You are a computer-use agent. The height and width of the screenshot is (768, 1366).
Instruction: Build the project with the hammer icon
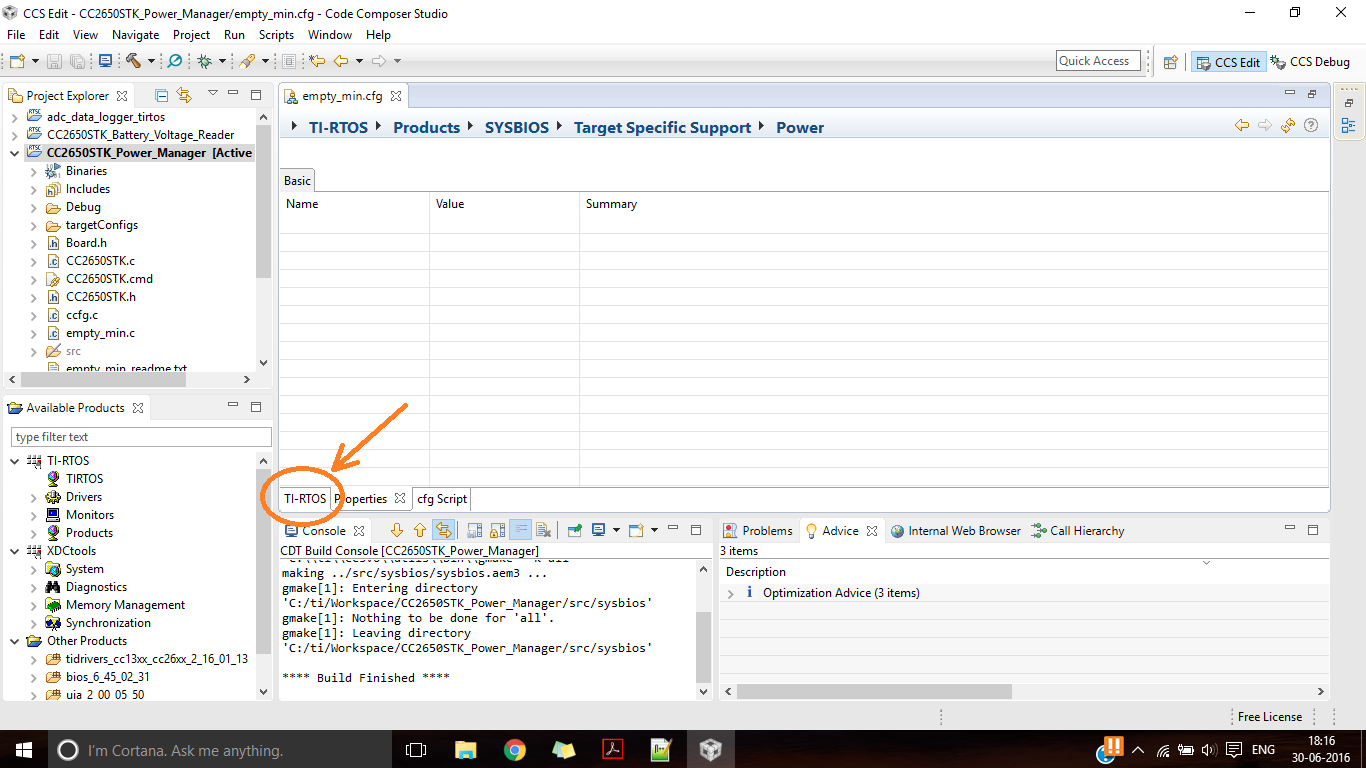click(x=133, y=61)
